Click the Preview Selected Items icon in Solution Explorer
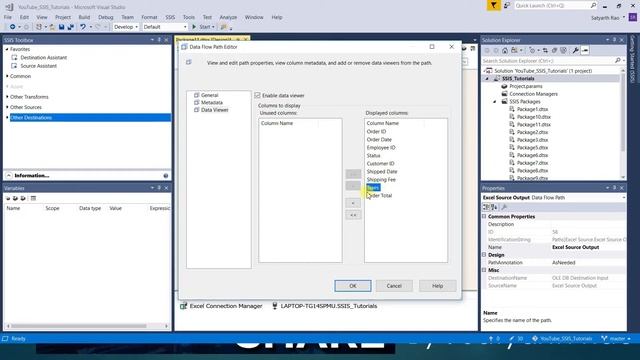 (585, 51)
